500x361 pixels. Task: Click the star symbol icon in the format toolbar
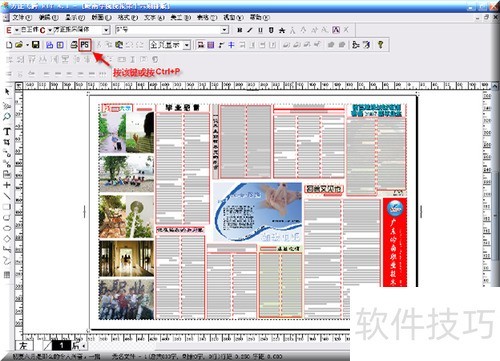[x=282, y=30]
